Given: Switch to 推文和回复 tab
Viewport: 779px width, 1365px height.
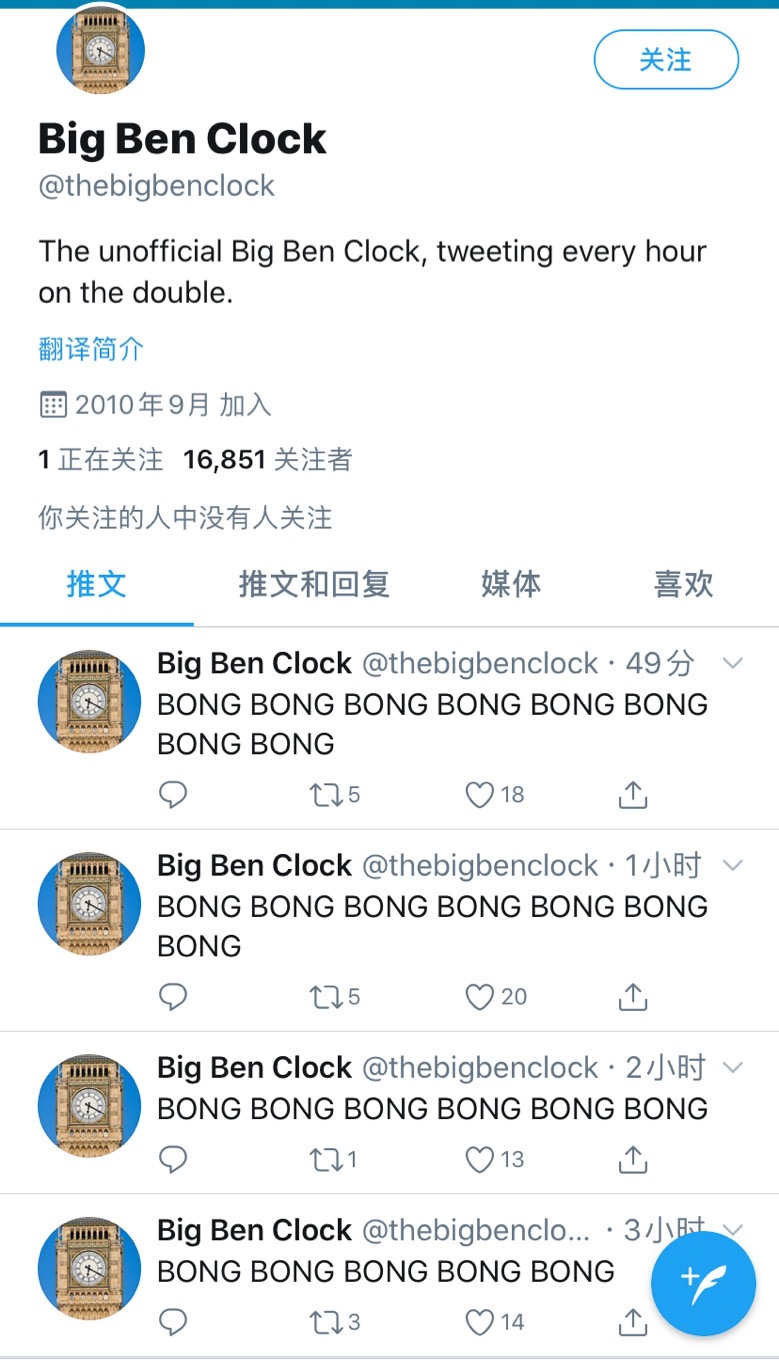Looking at the screenshot, I should point(314,583).
